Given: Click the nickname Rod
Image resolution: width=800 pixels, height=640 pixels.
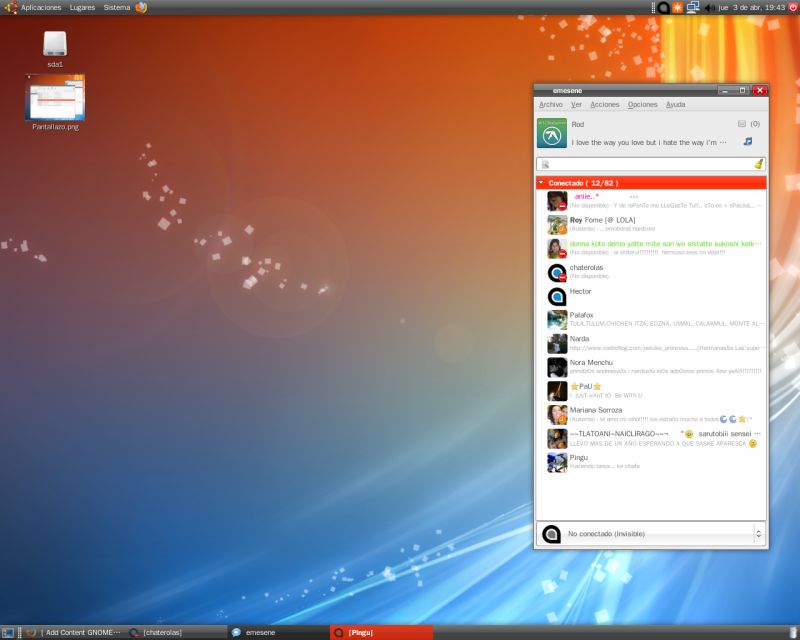Looking at the screenshot, I should click(578, 125).
